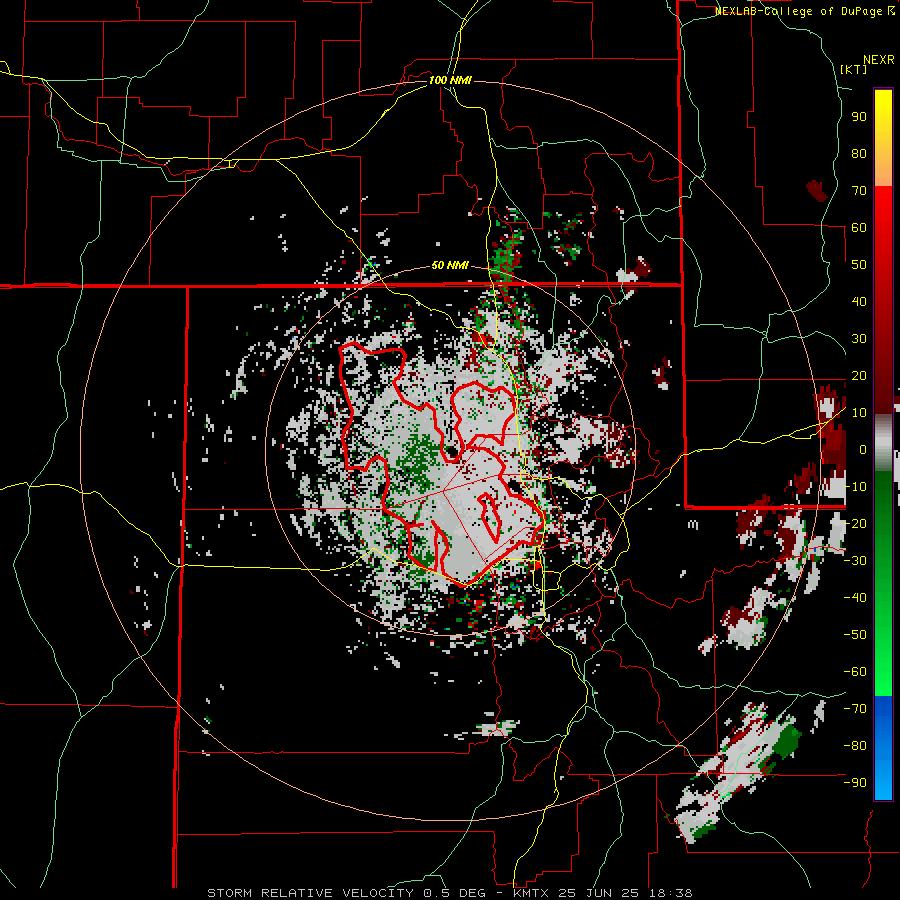Click the 40 value on the velocity scale
This screenshot has width=900, height=900.
click(859, 301)
